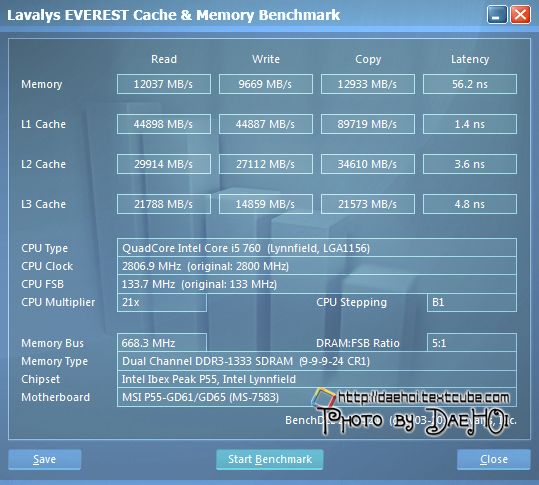Click the Save button
539x485 pixels.
click(x=45, y=459)
